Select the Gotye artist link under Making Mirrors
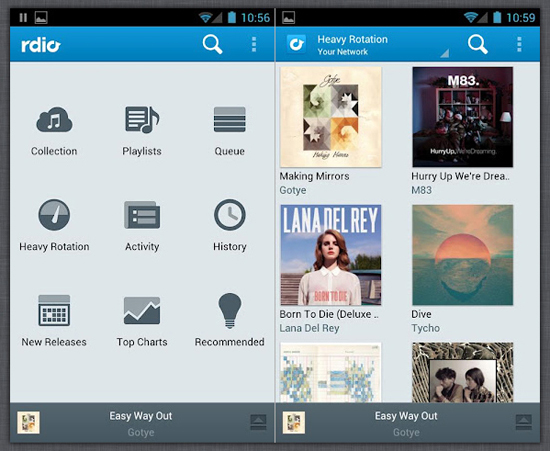 pos(293,190)
